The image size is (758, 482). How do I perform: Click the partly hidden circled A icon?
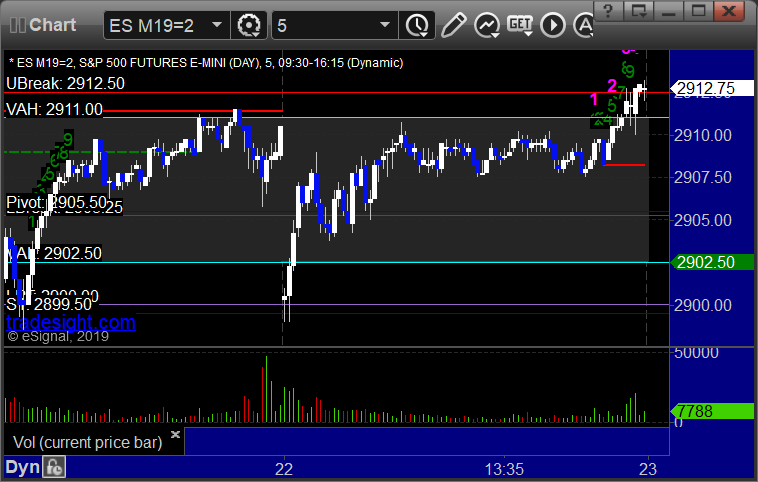pos(583,25)
